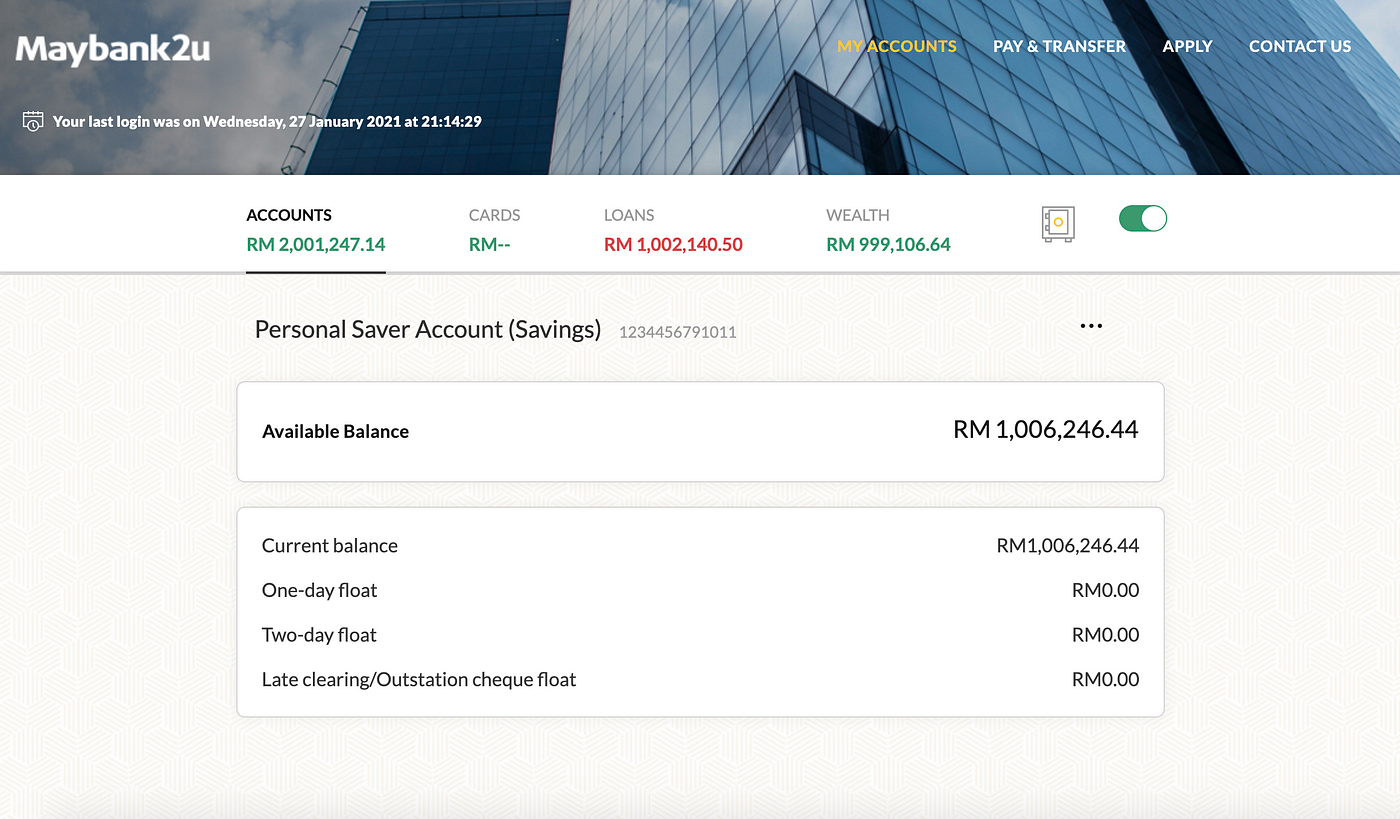The image size is (1400, 819).
Task: Open PAY & TRANSFER menu
Action: 1059,46
